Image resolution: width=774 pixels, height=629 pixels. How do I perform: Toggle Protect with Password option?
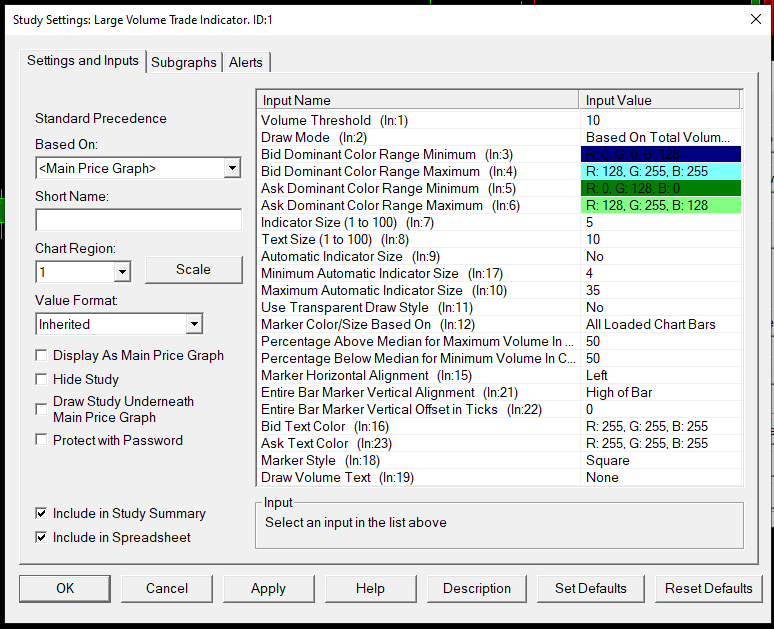(41, 440)
